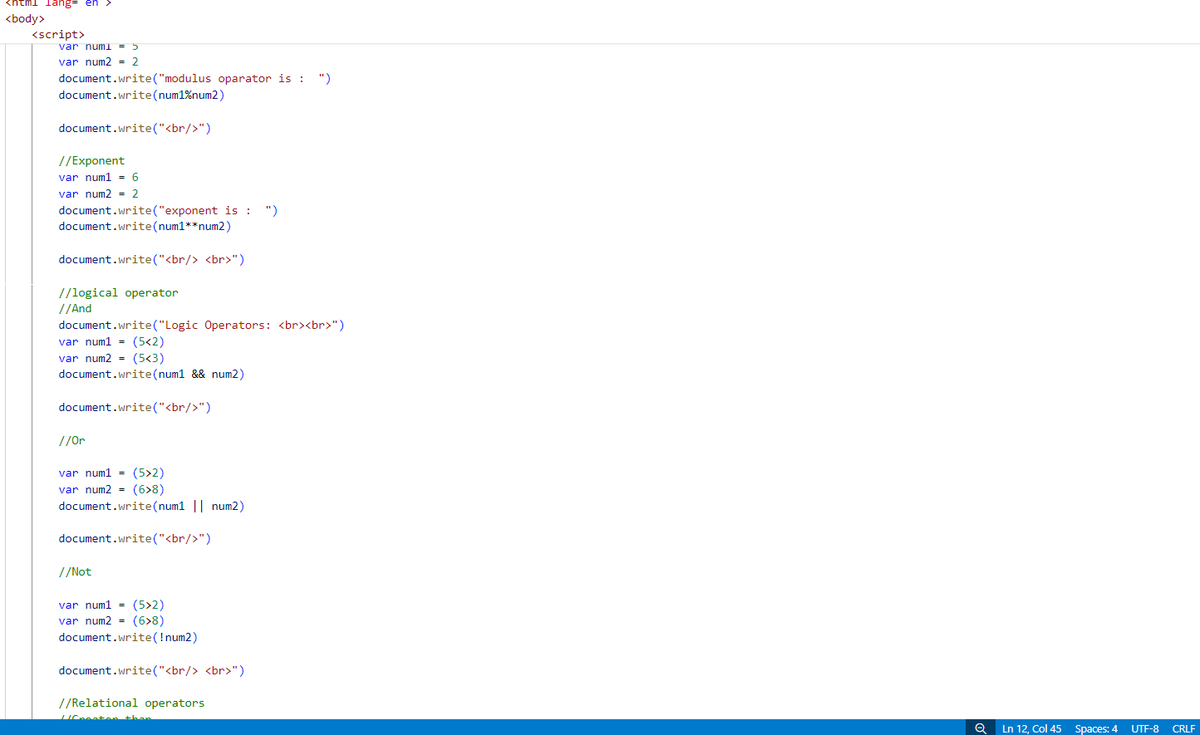
Task: Place cursor on document.write(num1 || num2)
Action: pyautogui.click(x=152, y=506)
